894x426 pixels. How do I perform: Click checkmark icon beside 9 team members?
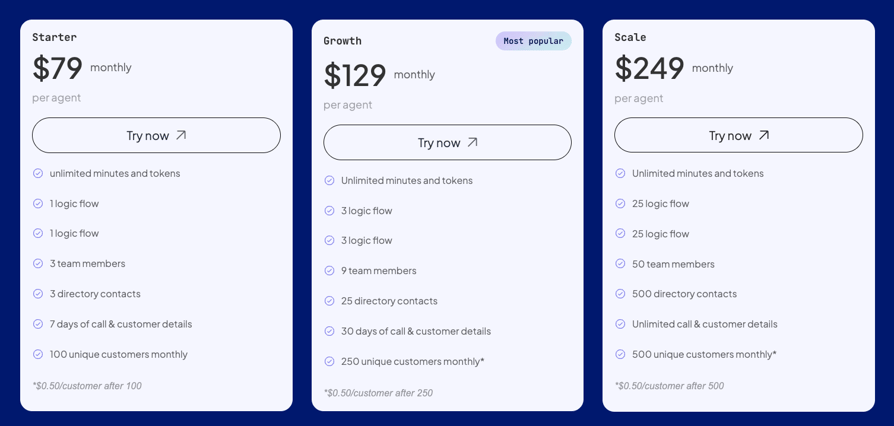329,271
